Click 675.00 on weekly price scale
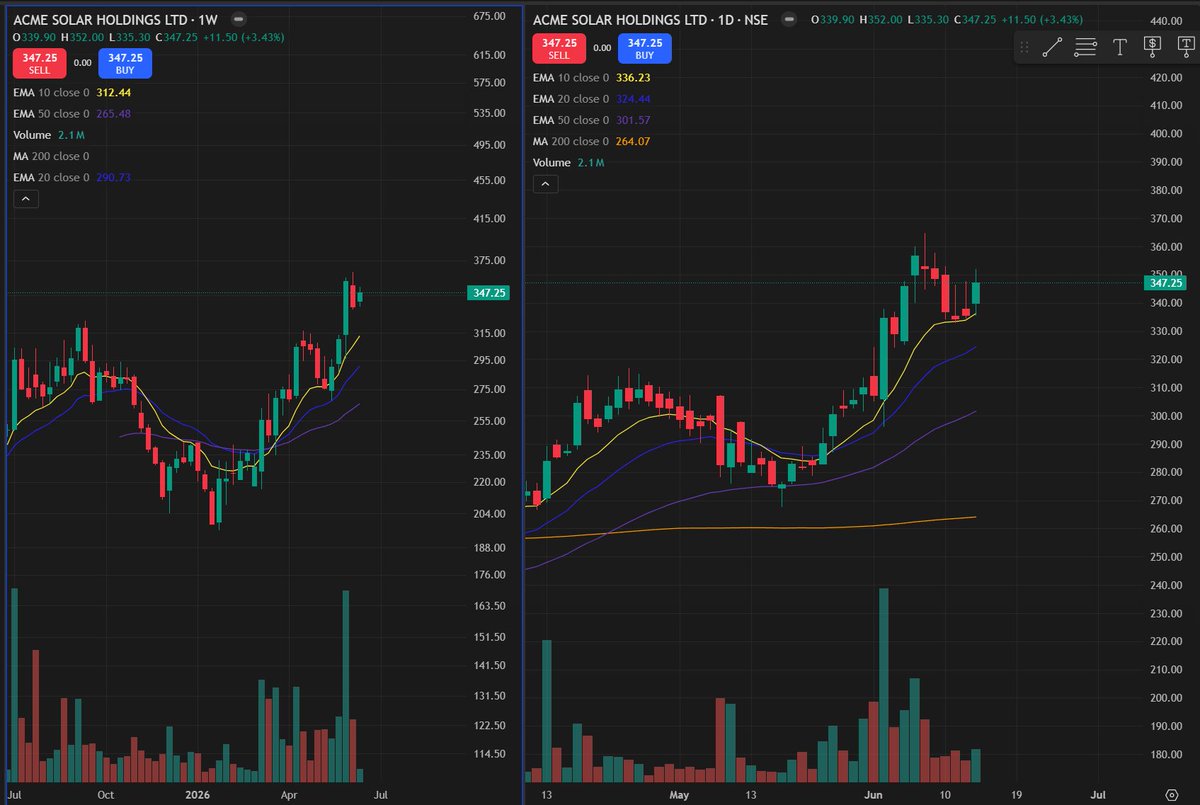 (x=487, y=16)
